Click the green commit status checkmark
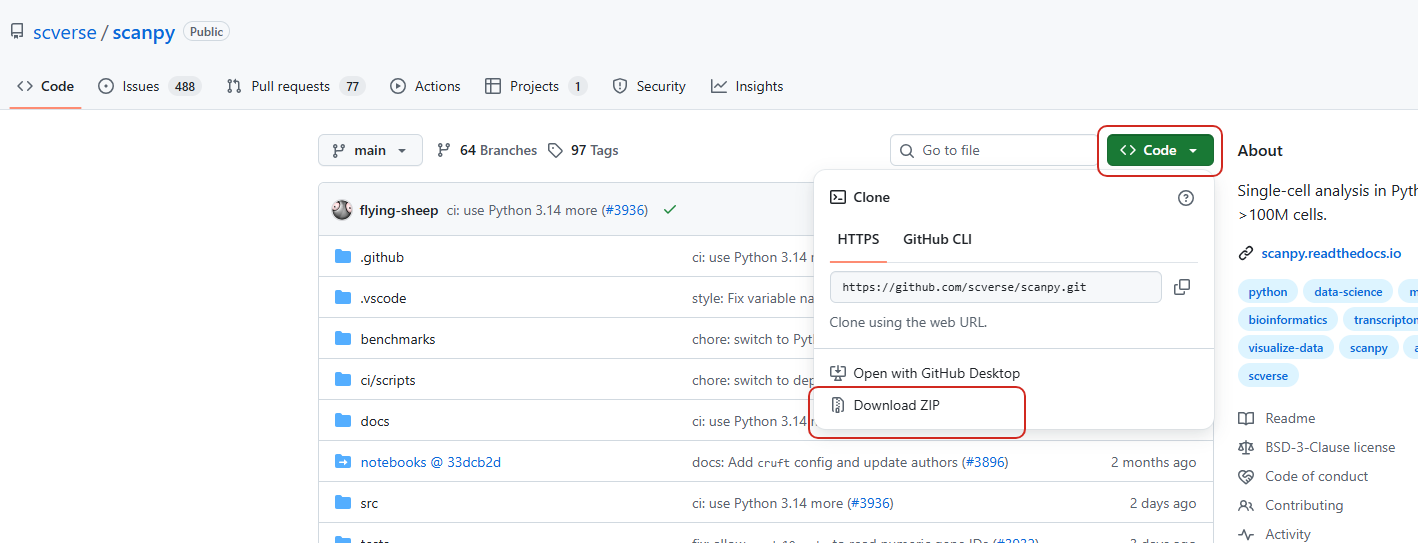 pos(670,210)
